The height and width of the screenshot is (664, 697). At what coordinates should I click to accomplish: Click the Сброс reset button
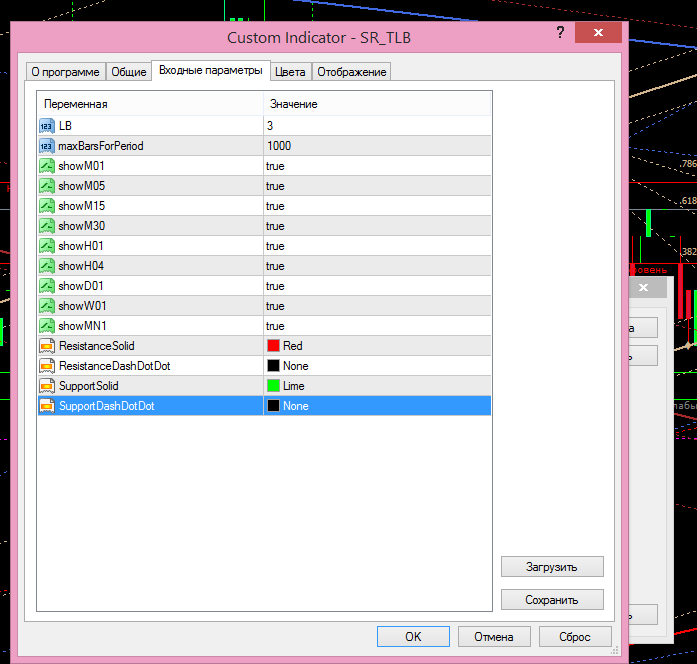575,636
